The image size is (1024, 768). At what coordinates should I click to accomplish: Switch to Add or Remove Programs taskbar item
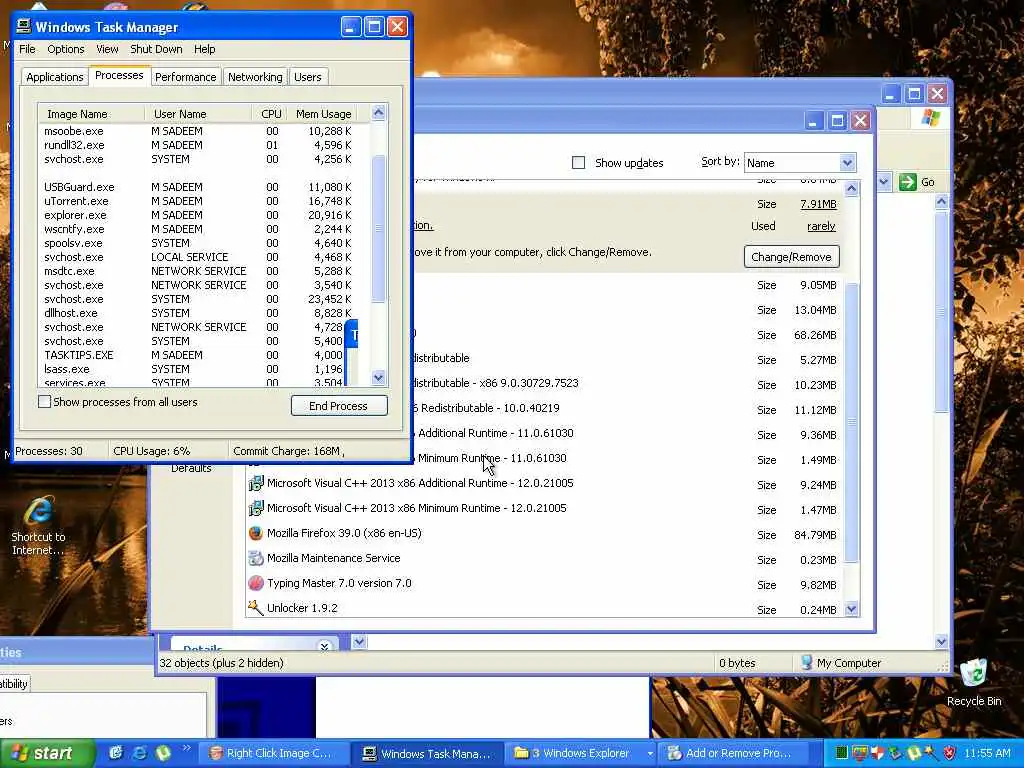[731, 753]
